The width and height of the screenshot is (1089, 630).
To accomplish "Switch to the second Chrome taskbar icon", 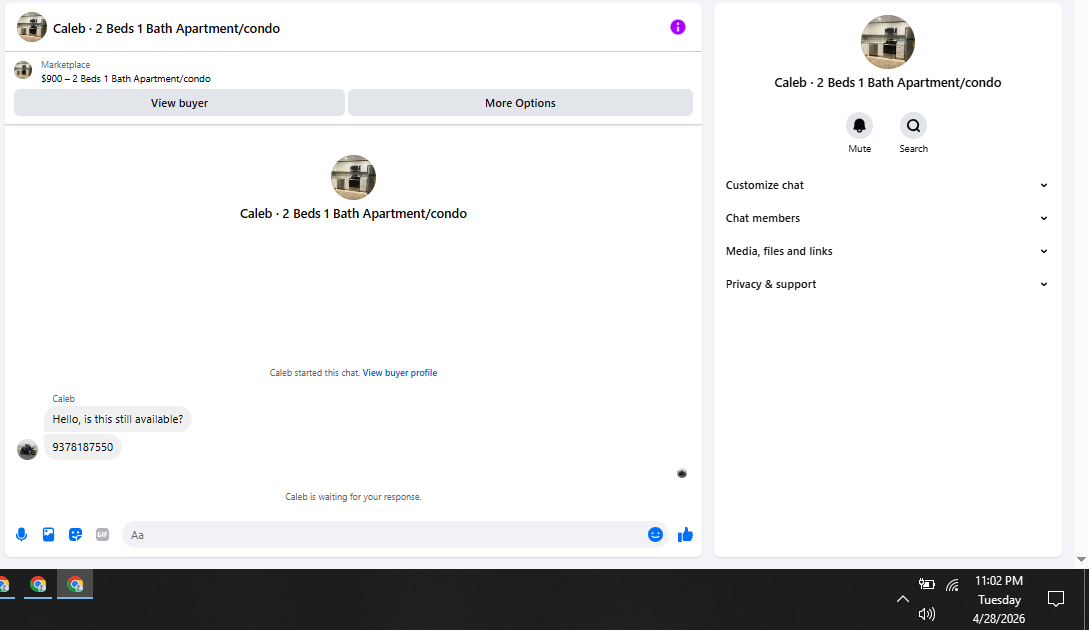I will coord(38,585).
